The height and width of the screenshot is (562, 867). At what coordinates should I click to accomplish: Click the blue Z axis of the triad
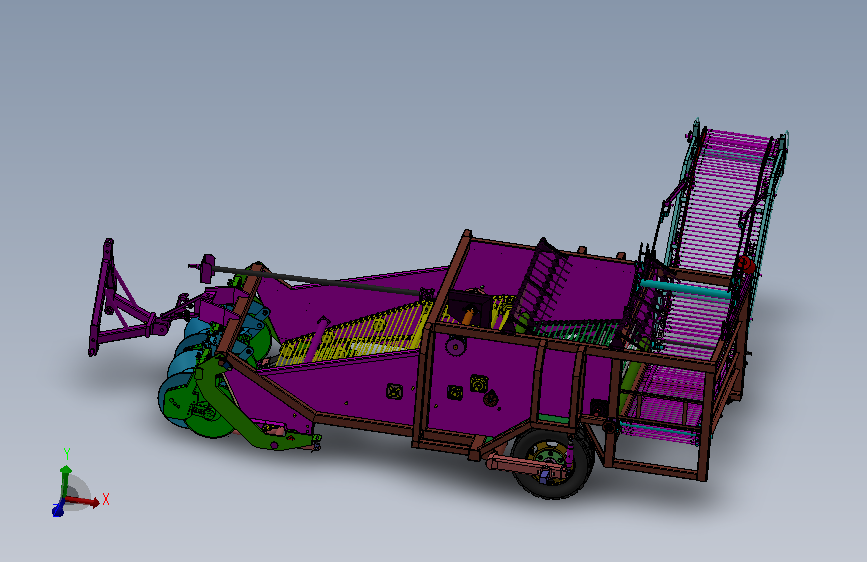point(58,509)
